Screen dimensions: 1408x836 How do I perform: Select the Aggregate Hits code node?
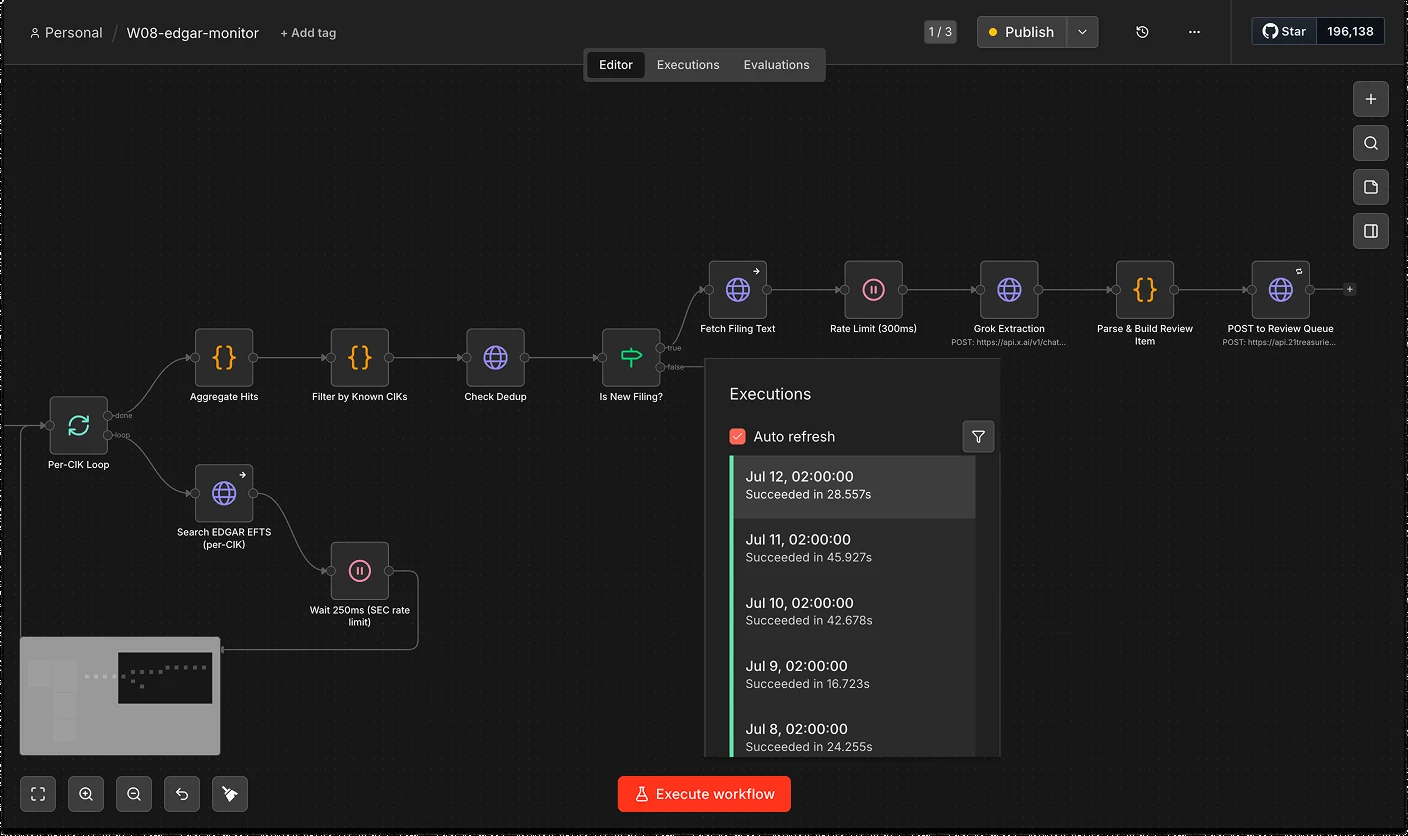pyautogui.click(x=224, y=357)
